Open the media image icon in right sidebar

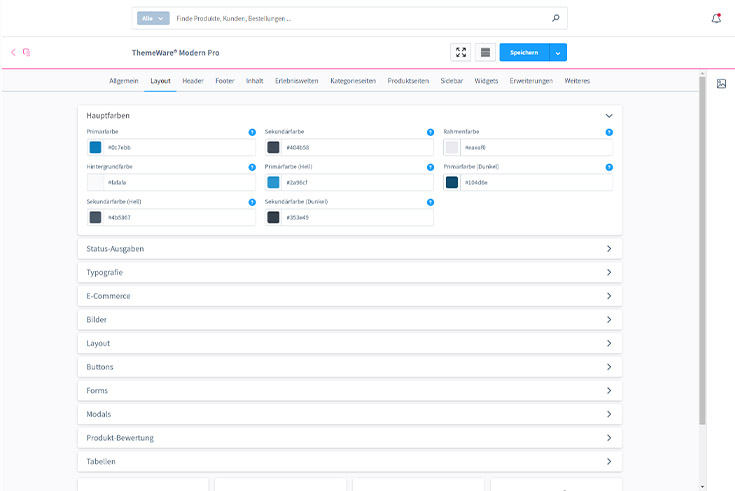pos(721,83)
